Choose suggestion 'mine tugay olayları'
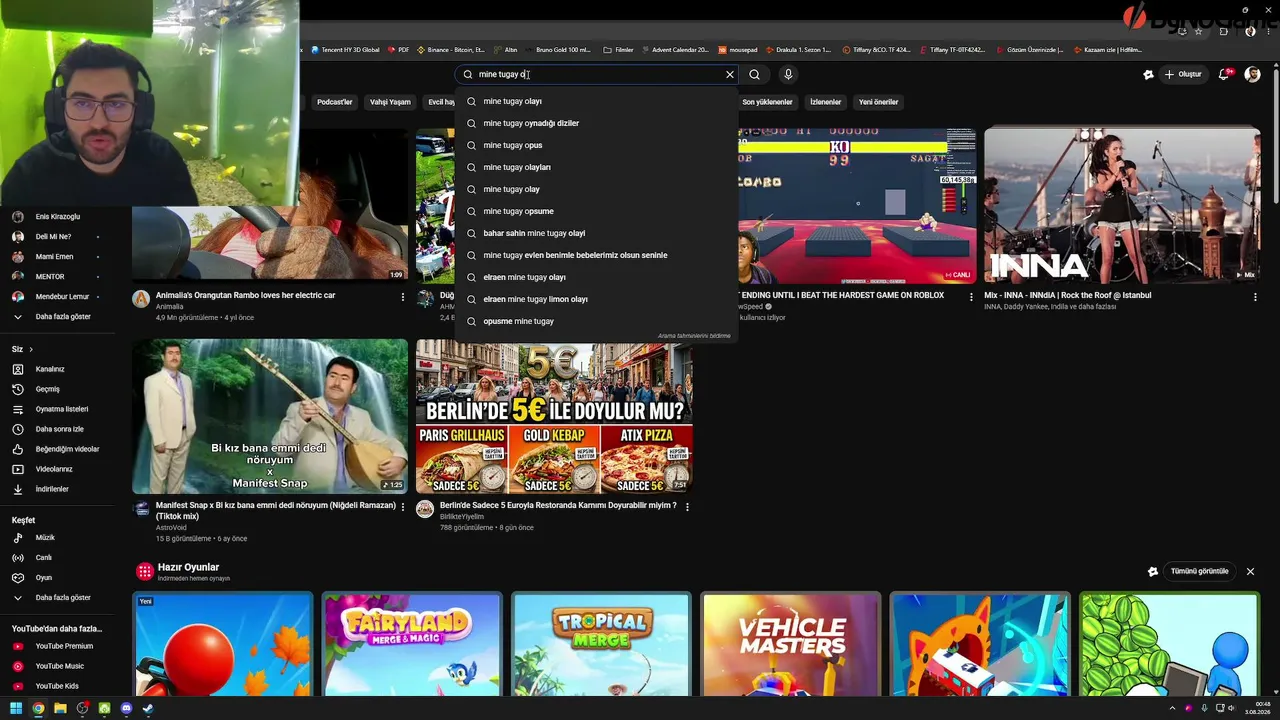This screenshot has width=1280, height=720. click(x=596, y=167)
